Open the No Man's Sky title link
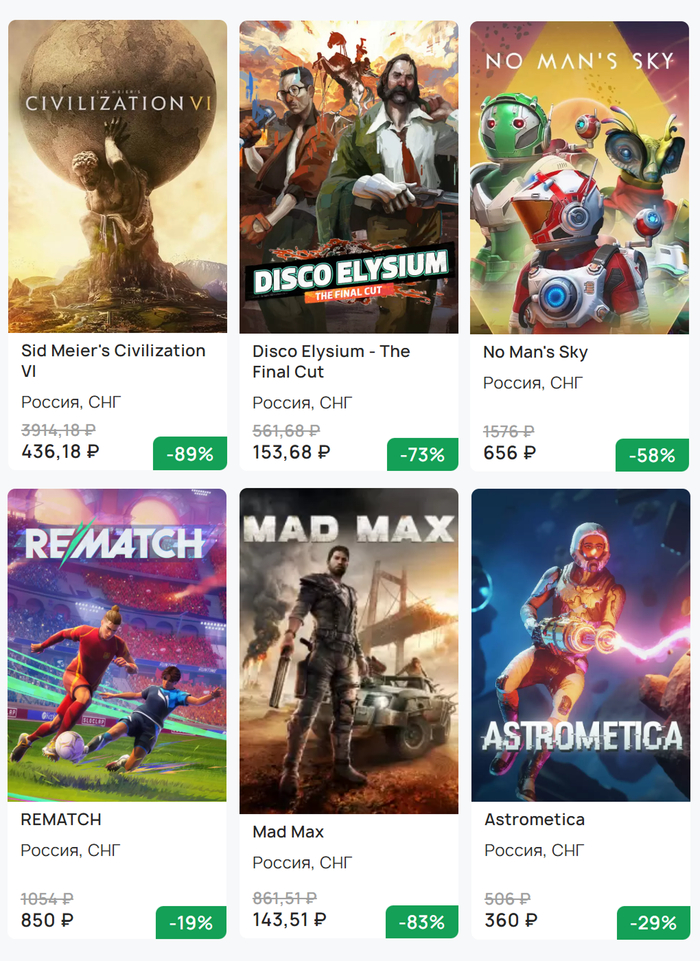This screenshot has width=700, height=961. click(535, 352)
